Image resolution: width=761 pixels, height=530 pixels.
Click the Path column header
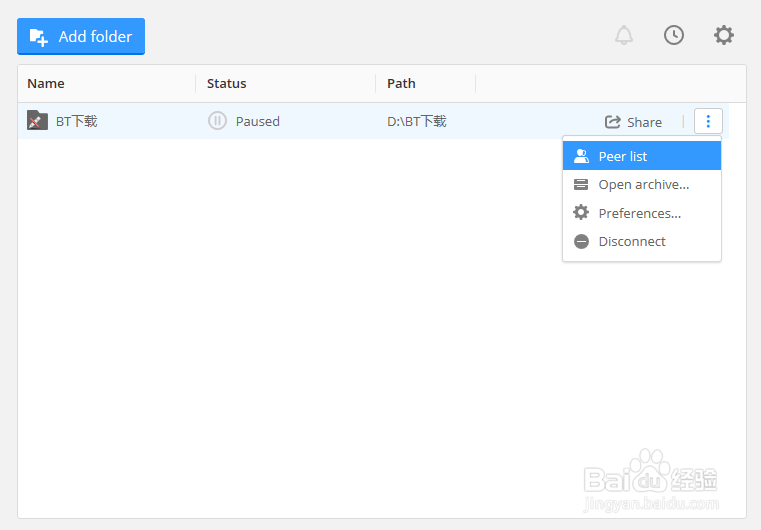coord(401,83)
